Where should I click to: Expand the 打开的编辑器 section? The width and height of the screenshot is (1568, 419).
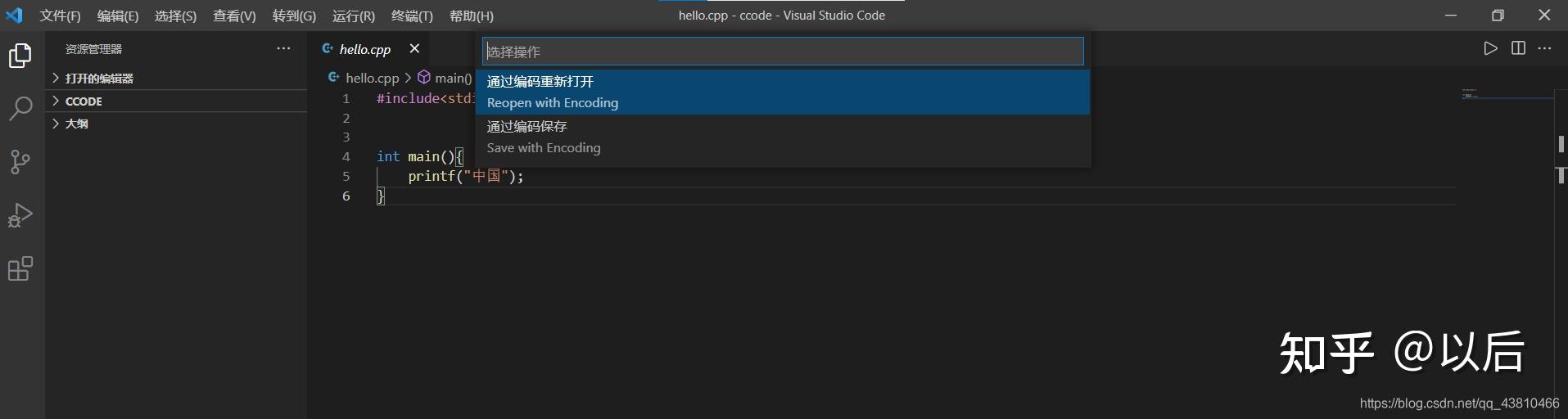(x=99, y=79)
